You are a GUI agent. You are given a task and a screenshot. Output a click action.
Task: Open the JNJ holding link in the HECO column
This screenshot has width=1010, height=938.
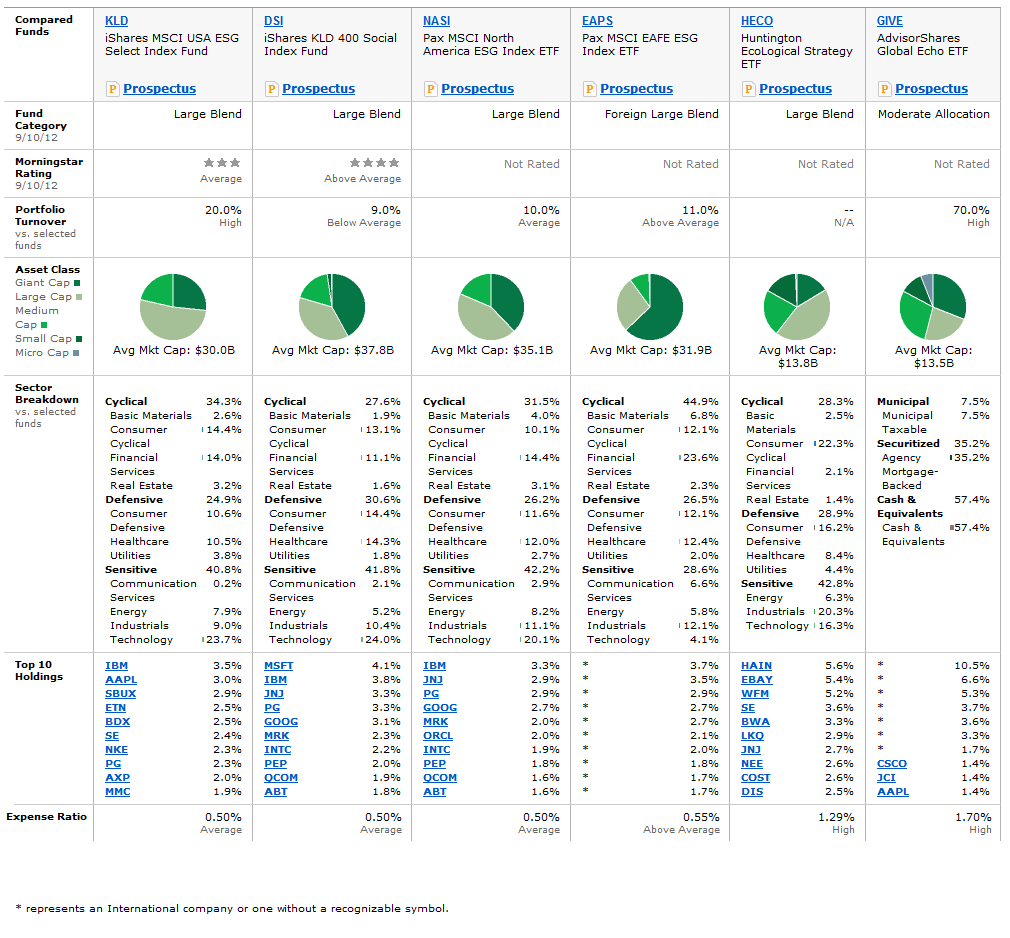pyautogui.click(x=751, y=750)
